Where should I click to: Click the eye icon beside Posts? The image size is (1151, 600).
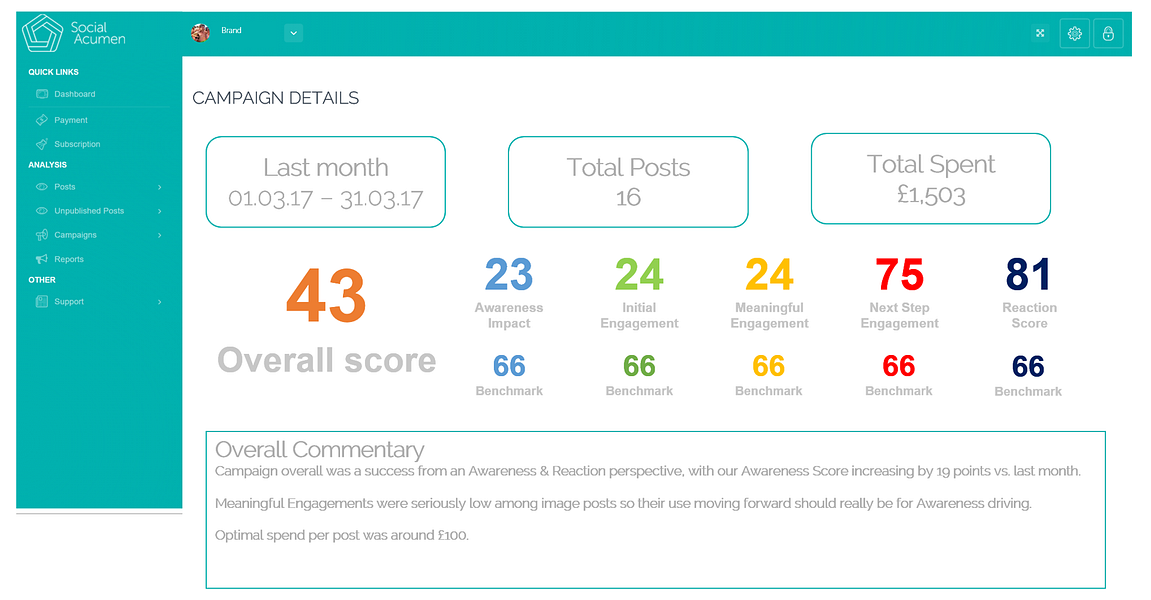[42, 187]
